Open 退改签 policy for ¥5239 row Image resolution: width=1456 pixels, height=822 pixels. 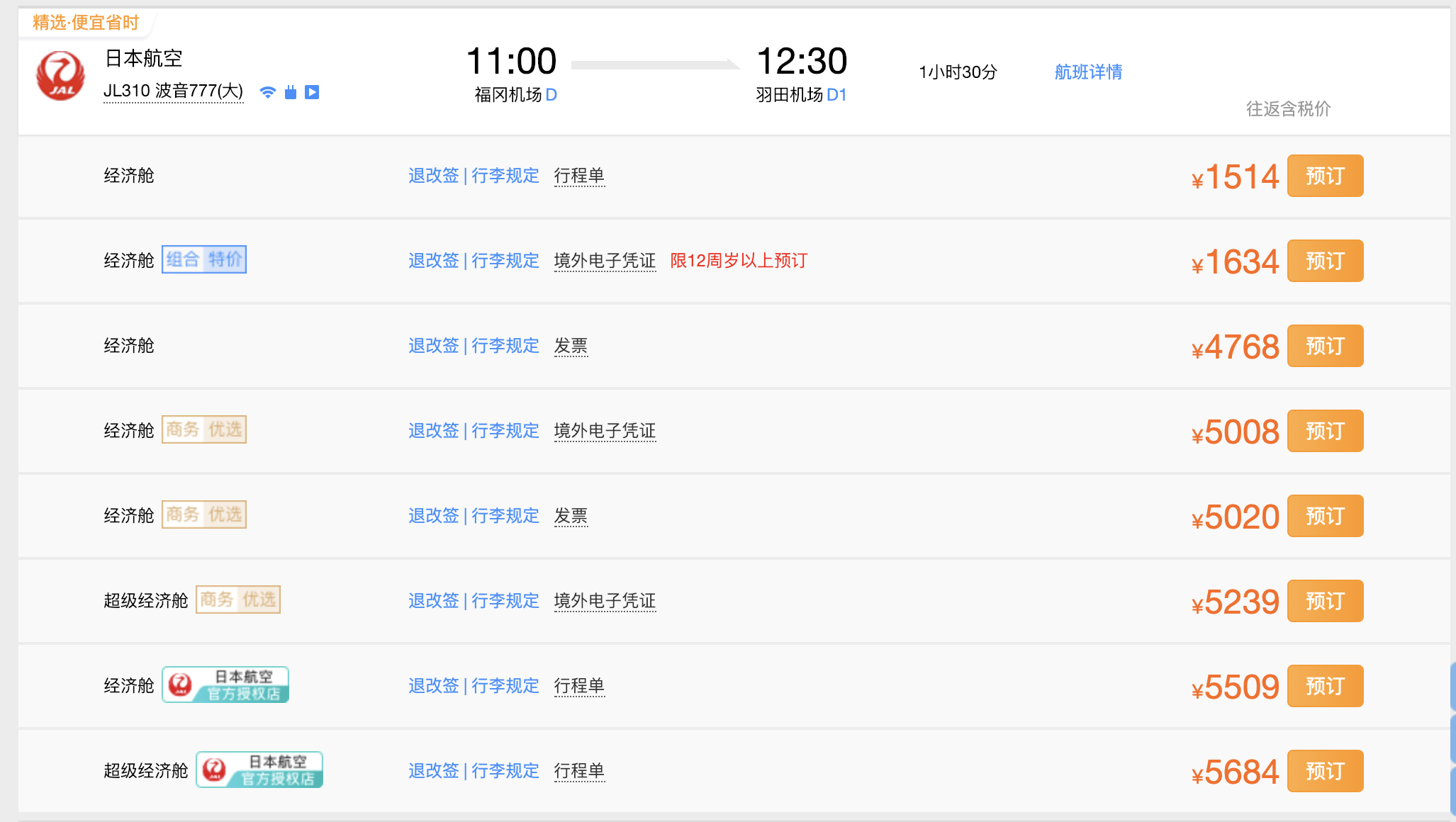434,601
